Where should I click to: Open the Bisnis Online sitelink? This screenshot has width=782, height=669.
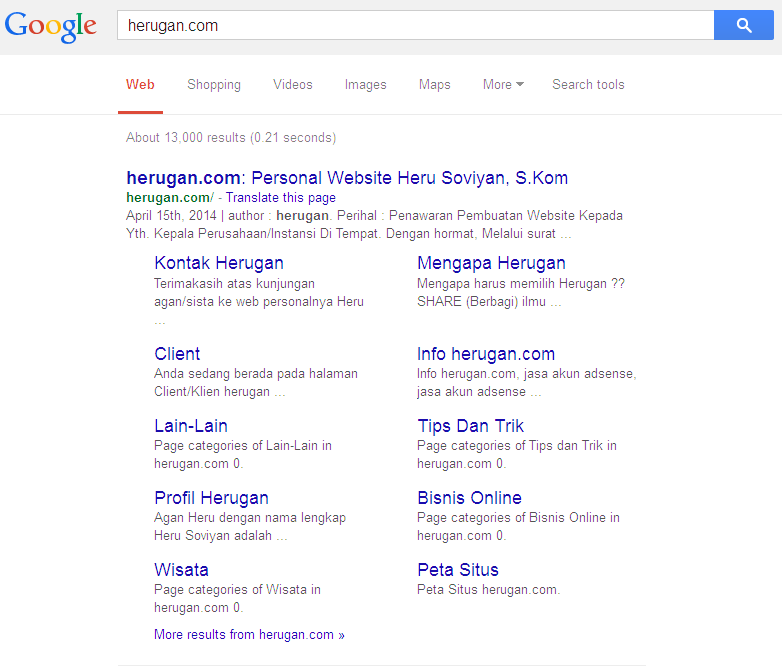tap(469, 498)
